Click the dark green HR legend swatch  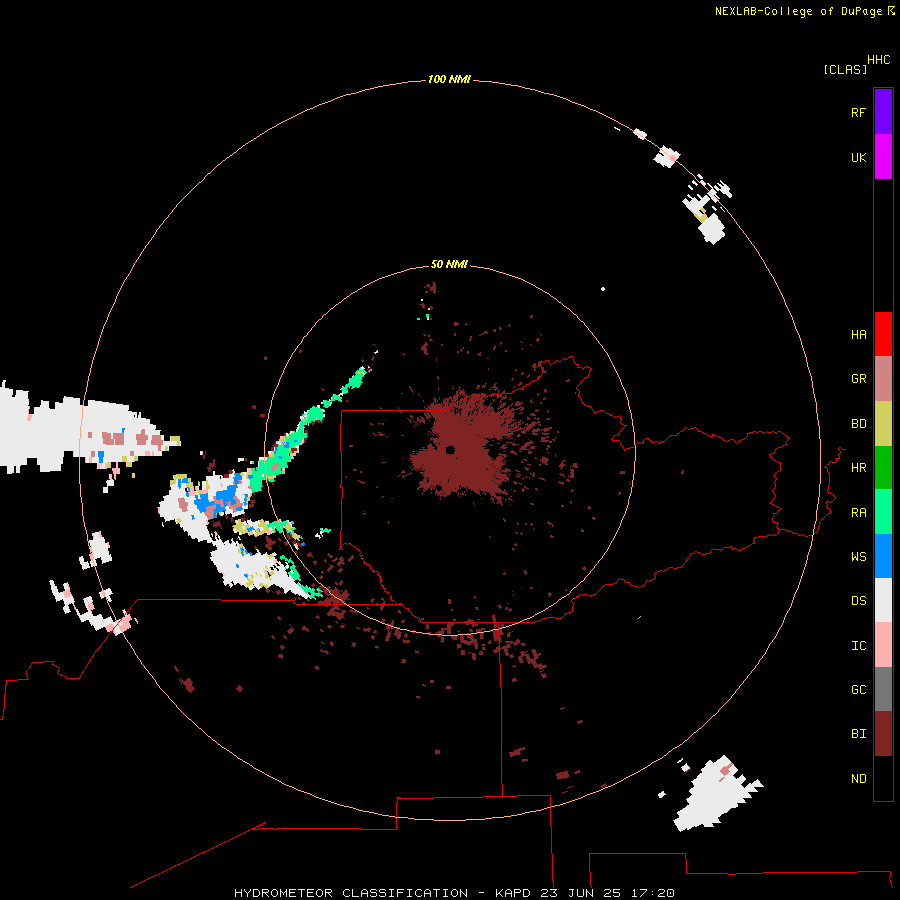tap(883, 468)
